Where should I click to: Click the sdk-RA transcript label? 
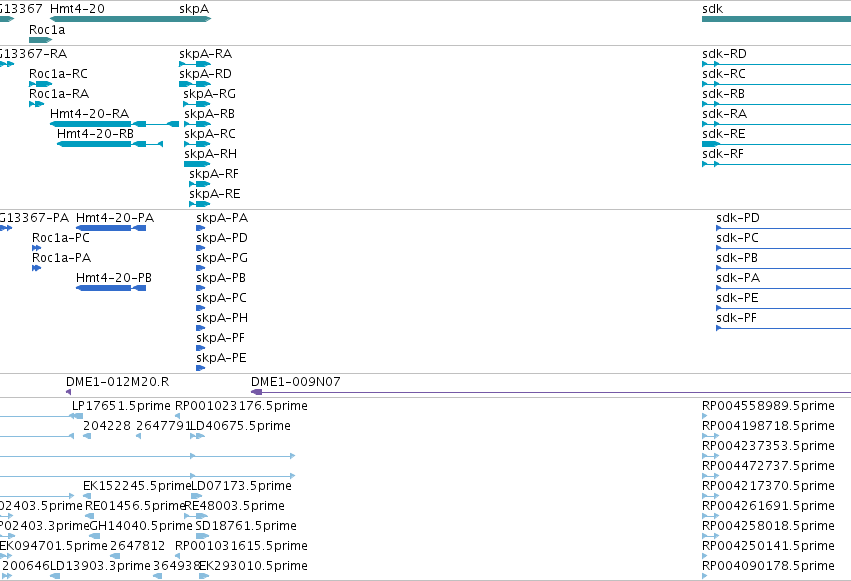tap(724, 114)
